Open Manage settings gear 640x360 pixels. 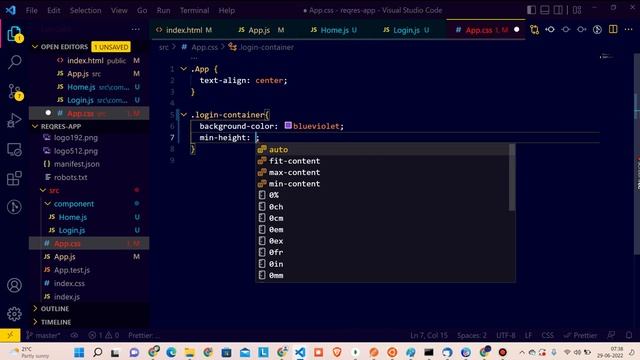coord(15,313)
